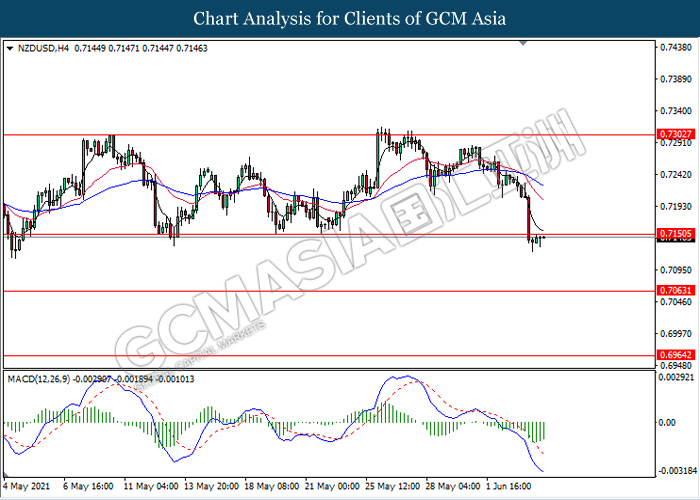Click the triangle arrow beside NZDUSD,H4
Screen dimensions: 700x500
click(x=9, y=47)
